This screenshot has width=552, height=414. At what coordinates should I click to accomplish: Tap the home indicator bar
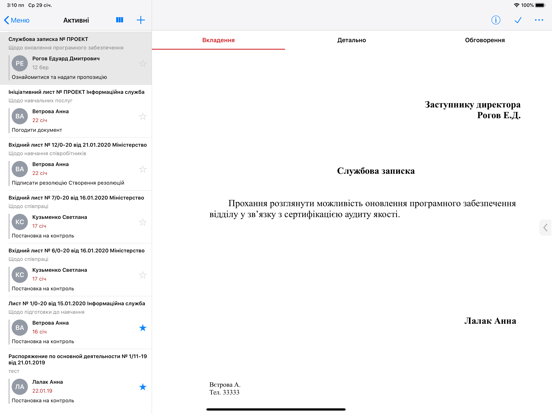coord(276,409)
